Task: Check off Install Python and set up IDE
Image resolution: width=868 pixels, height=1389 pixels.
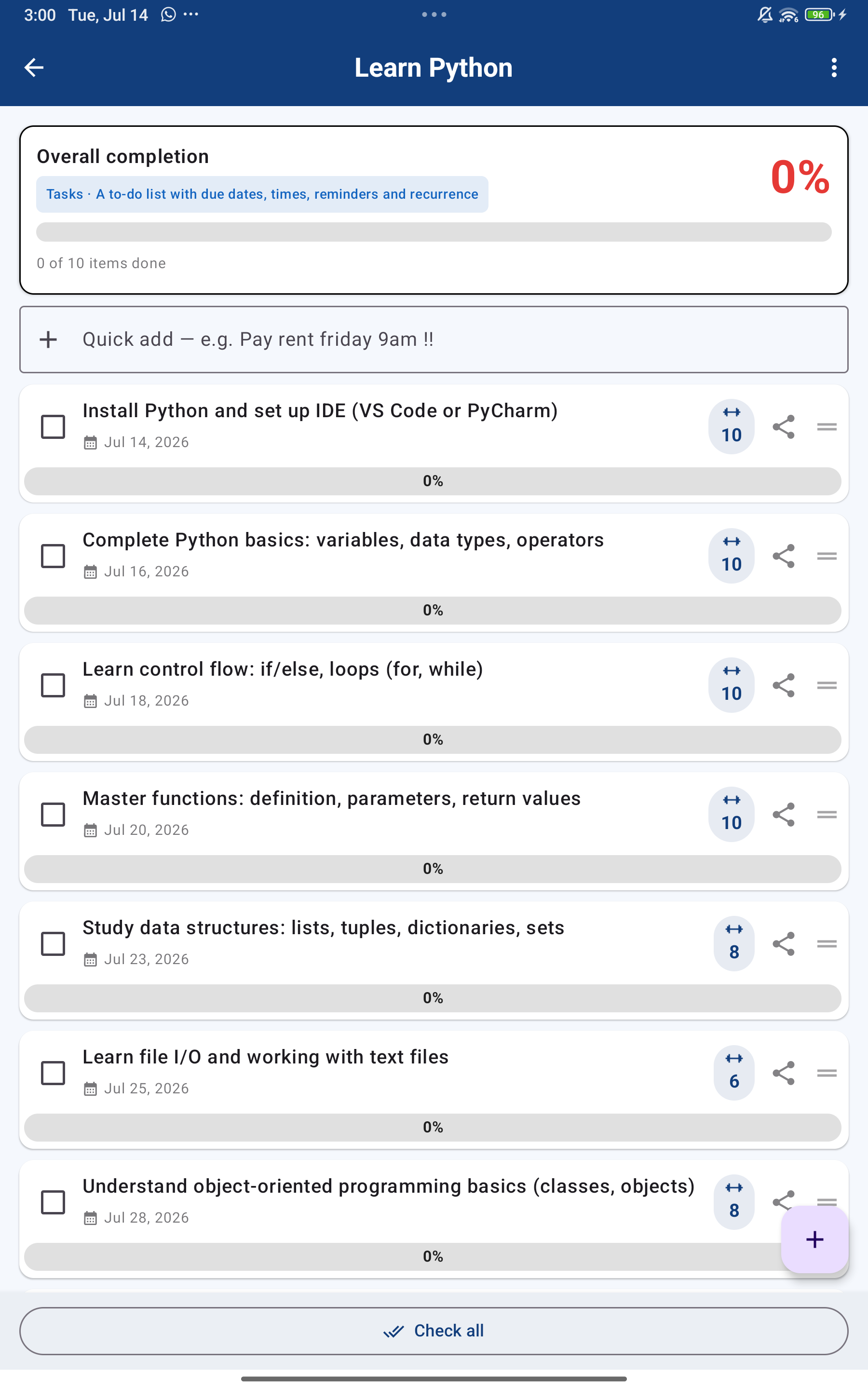Action: point(53,426)
